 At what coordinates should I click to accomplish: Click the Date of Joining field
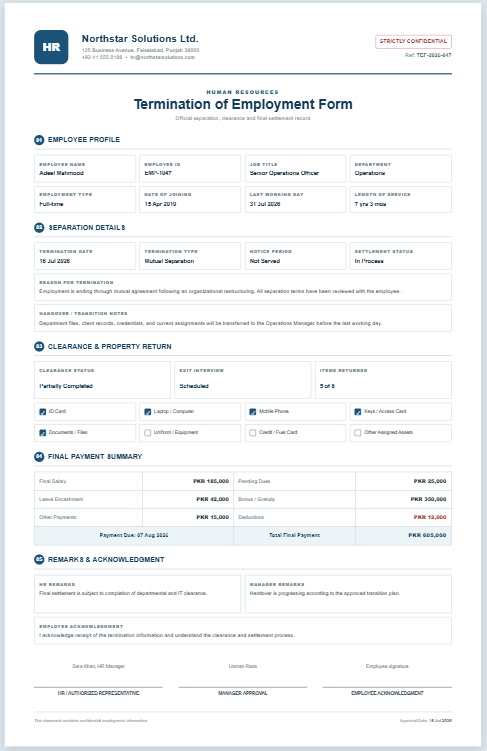[x=190, y=199]
